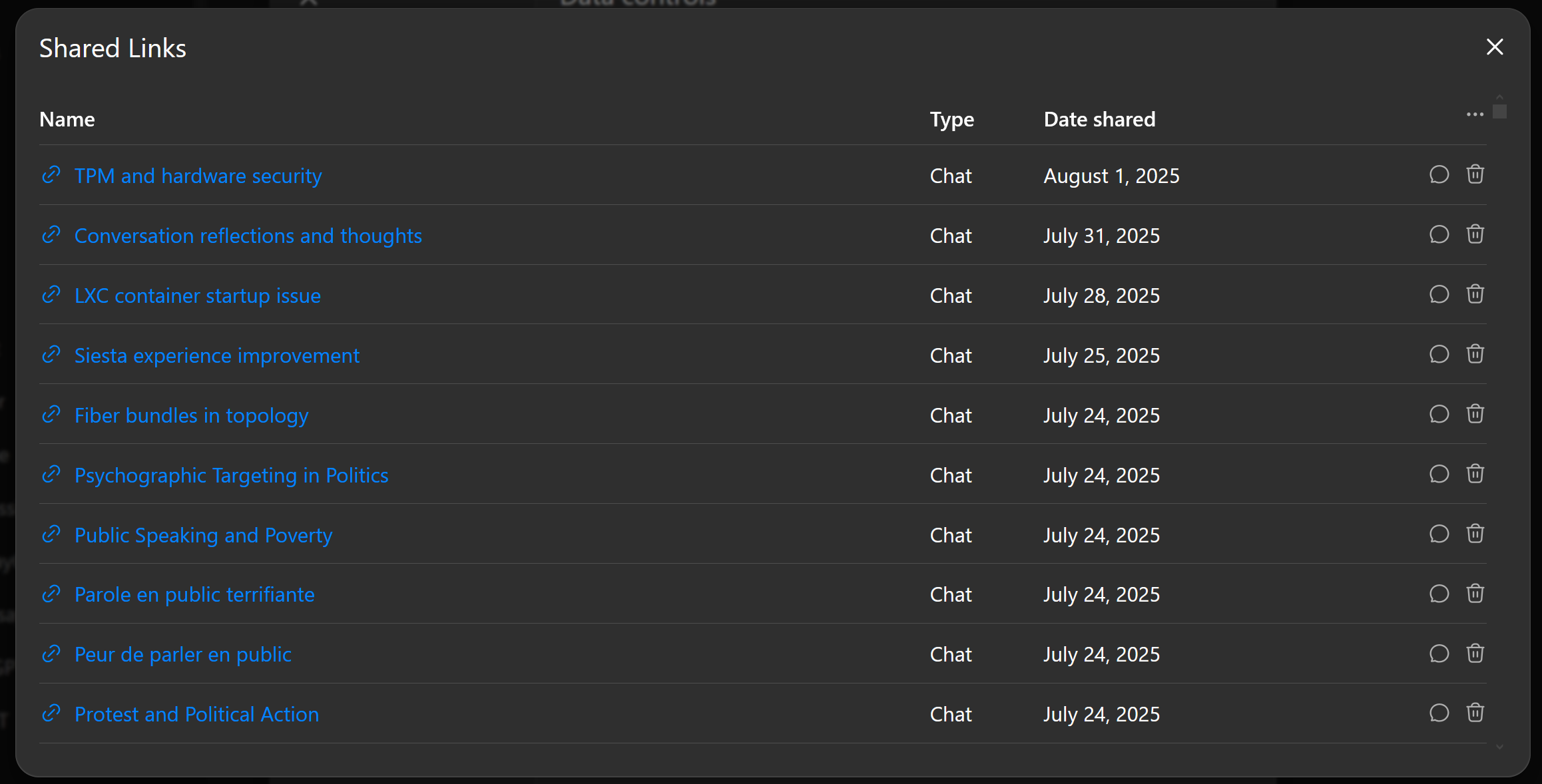Click the link icon beside Siesta experience improvement

51,355
